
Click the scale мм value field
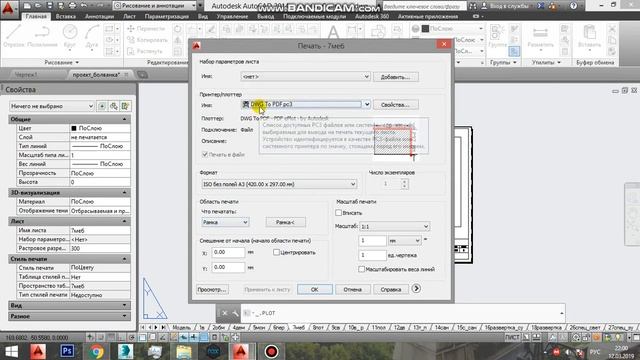tap(372, 240)
